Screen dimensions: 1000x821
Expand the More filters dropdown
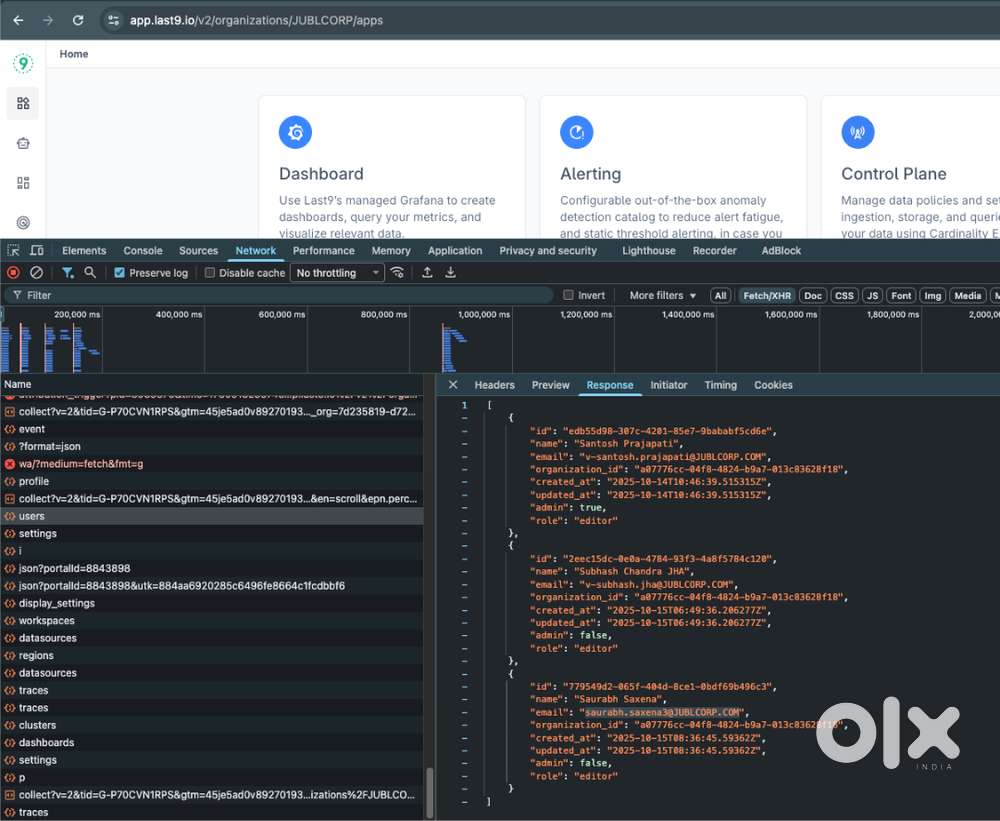pos(663,296)
